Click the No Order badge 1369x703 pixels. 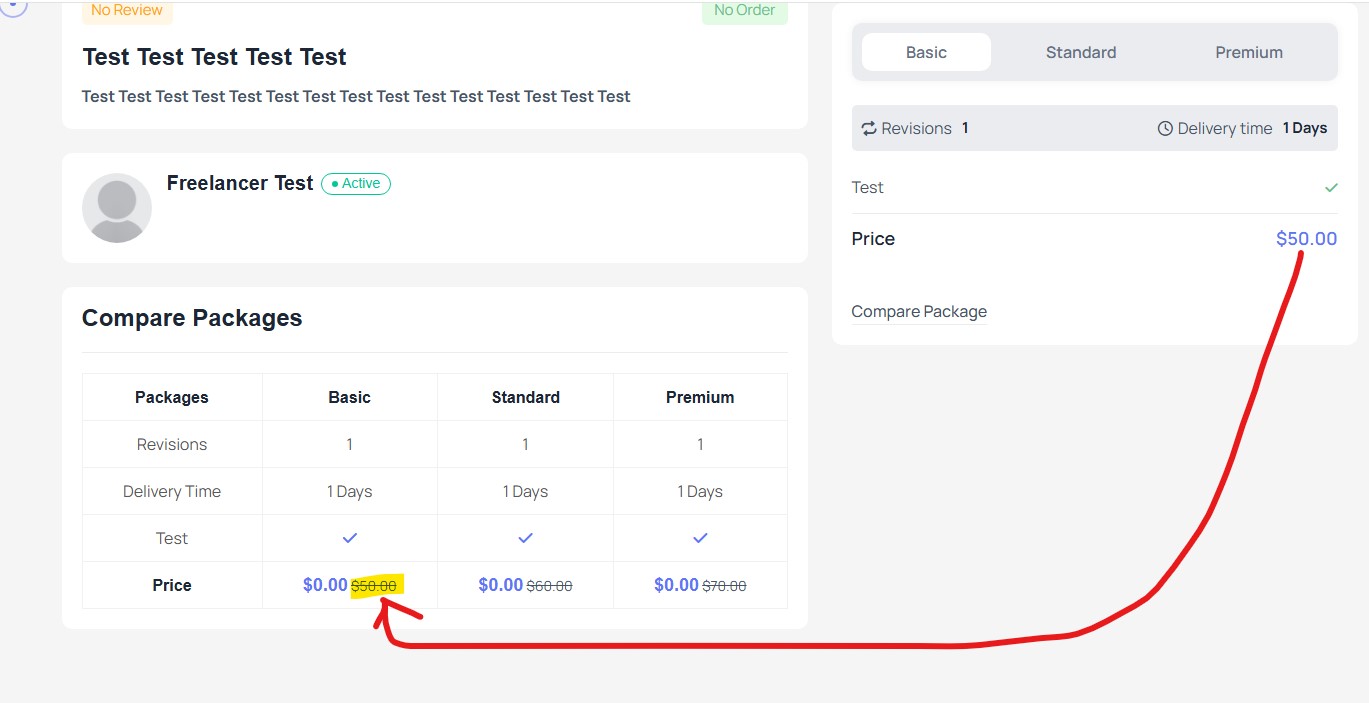(x=744, y=10)
